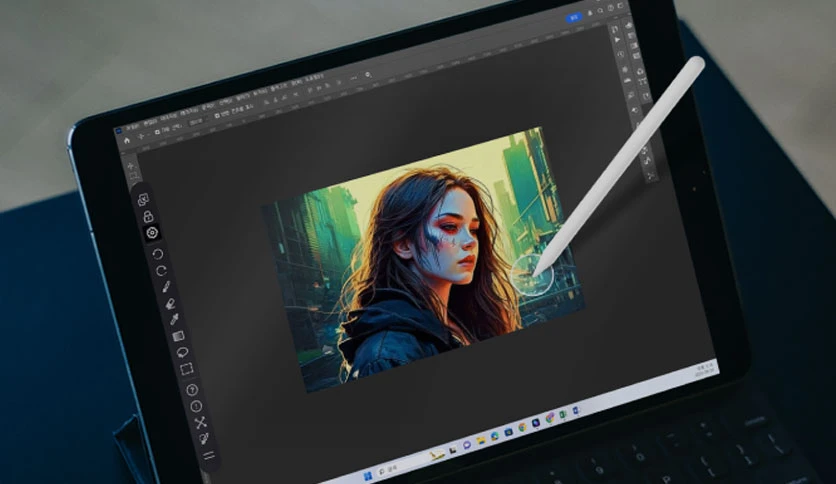
Task: Click the blue share button in Photoshop
Action: click(x=574, y=18)
